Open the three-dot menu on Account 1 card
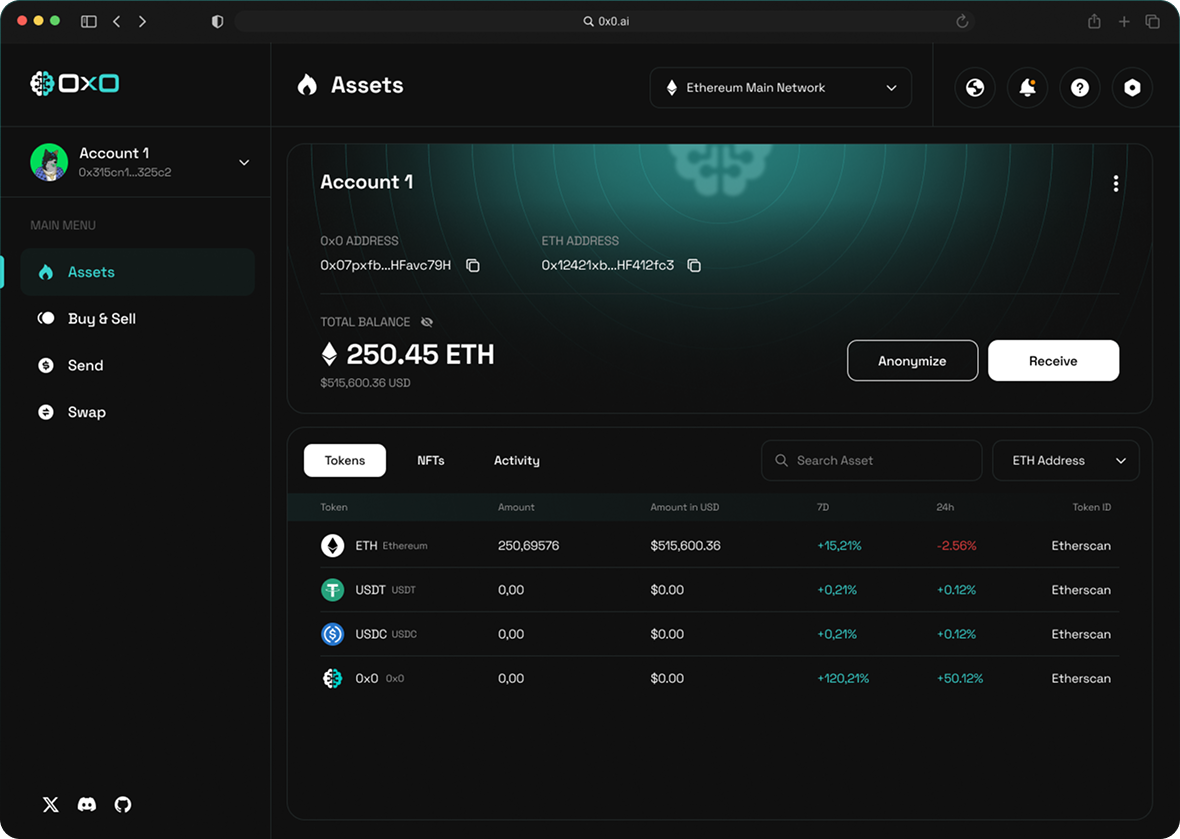Image resolution: width=1180 pixels, height=839 pixels. tap(1116, 183)
